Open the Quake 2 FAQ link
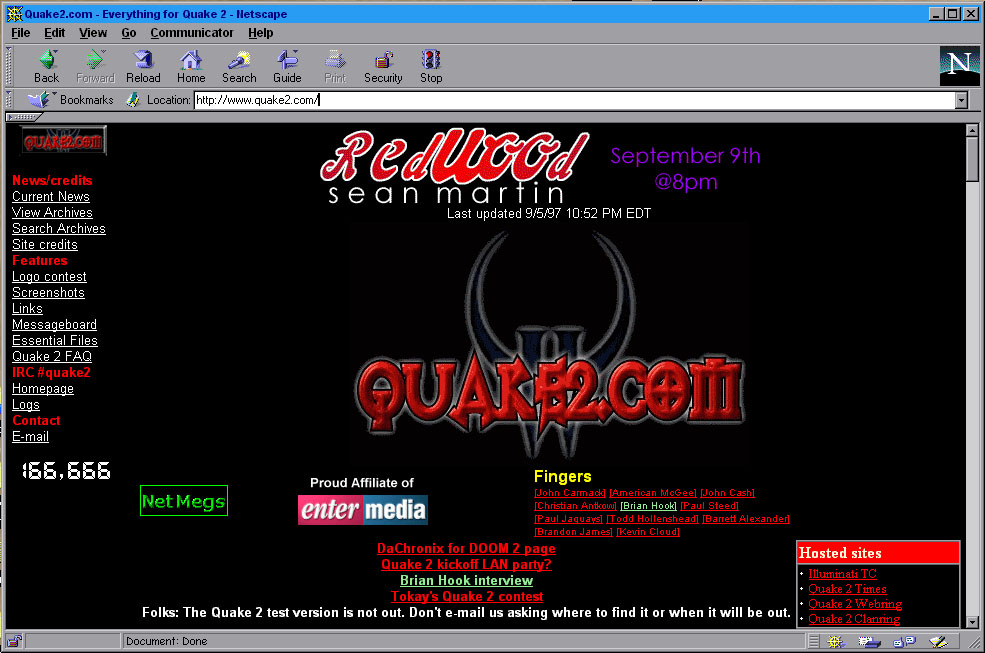The height and width of the screenshot is (653, 985). 52,357
